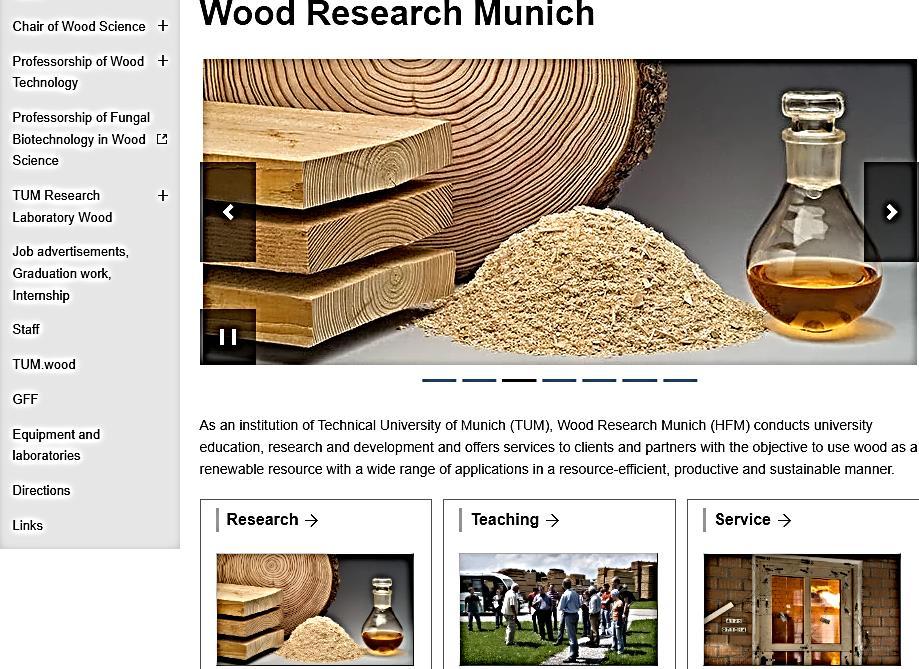The width and height of the screenshot is (919, 669).
Task: Click the arrow icon next to Teaching
Action: (552, 520)
